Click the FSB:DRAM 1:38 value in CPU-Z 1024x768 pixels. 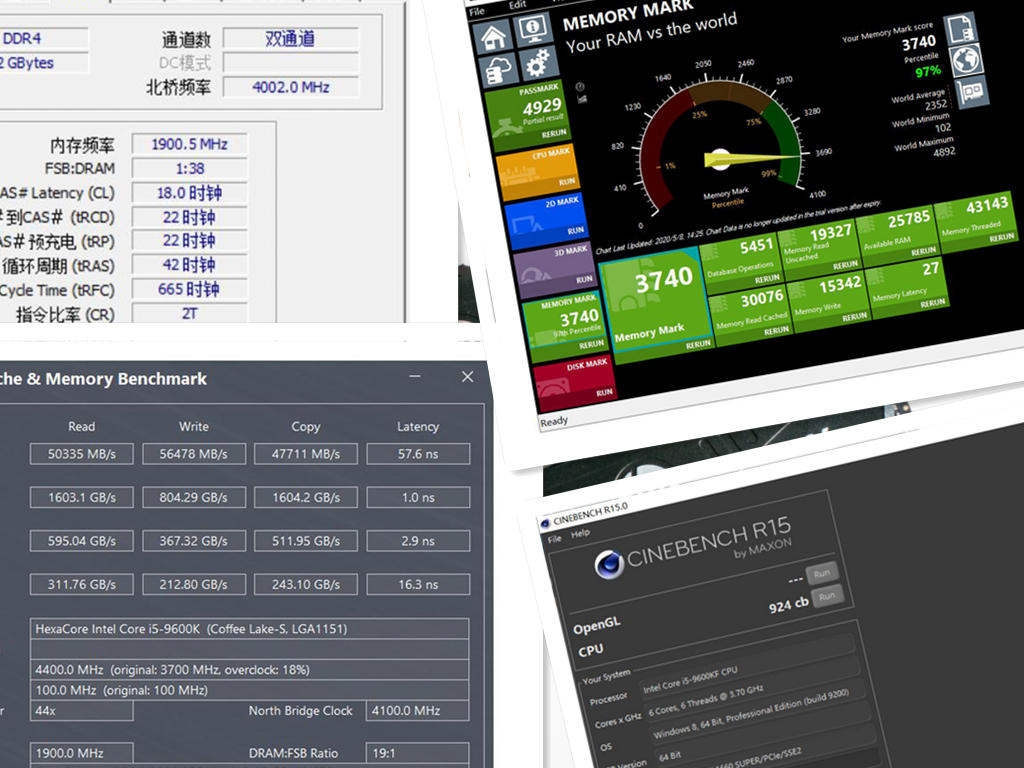(x=189, y=168)
